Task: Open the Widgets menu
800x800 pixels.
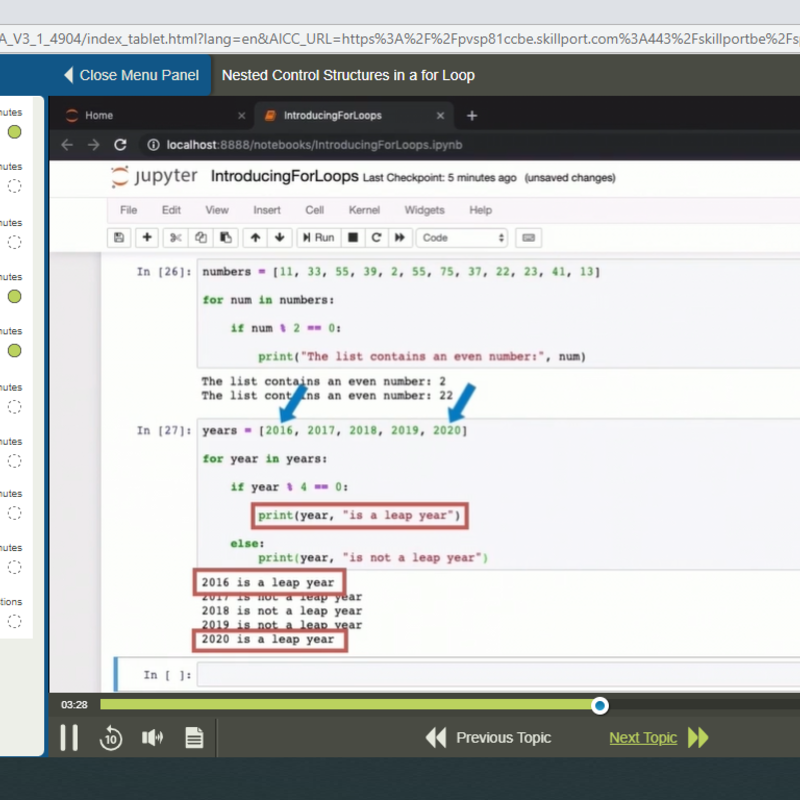Action: (x=424, y=210)
